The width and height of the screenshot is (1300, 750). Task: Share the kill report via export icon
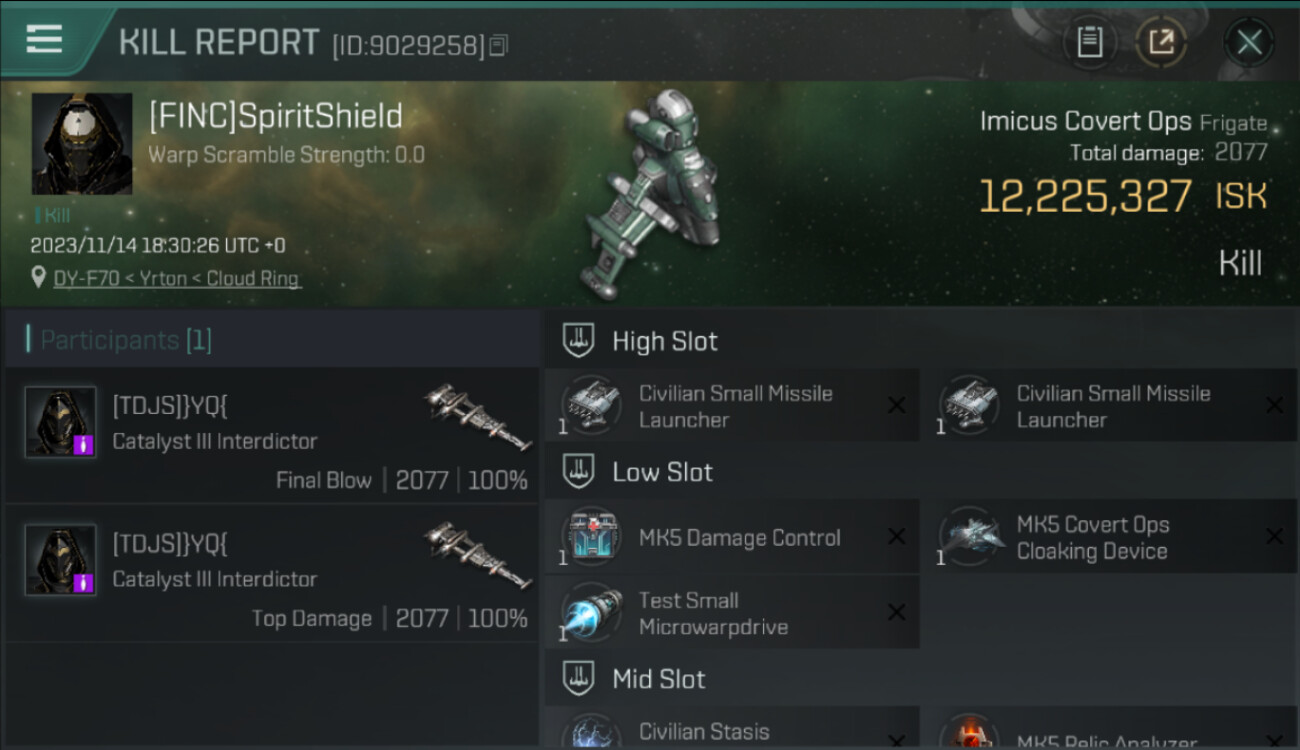coord(1161,42)
